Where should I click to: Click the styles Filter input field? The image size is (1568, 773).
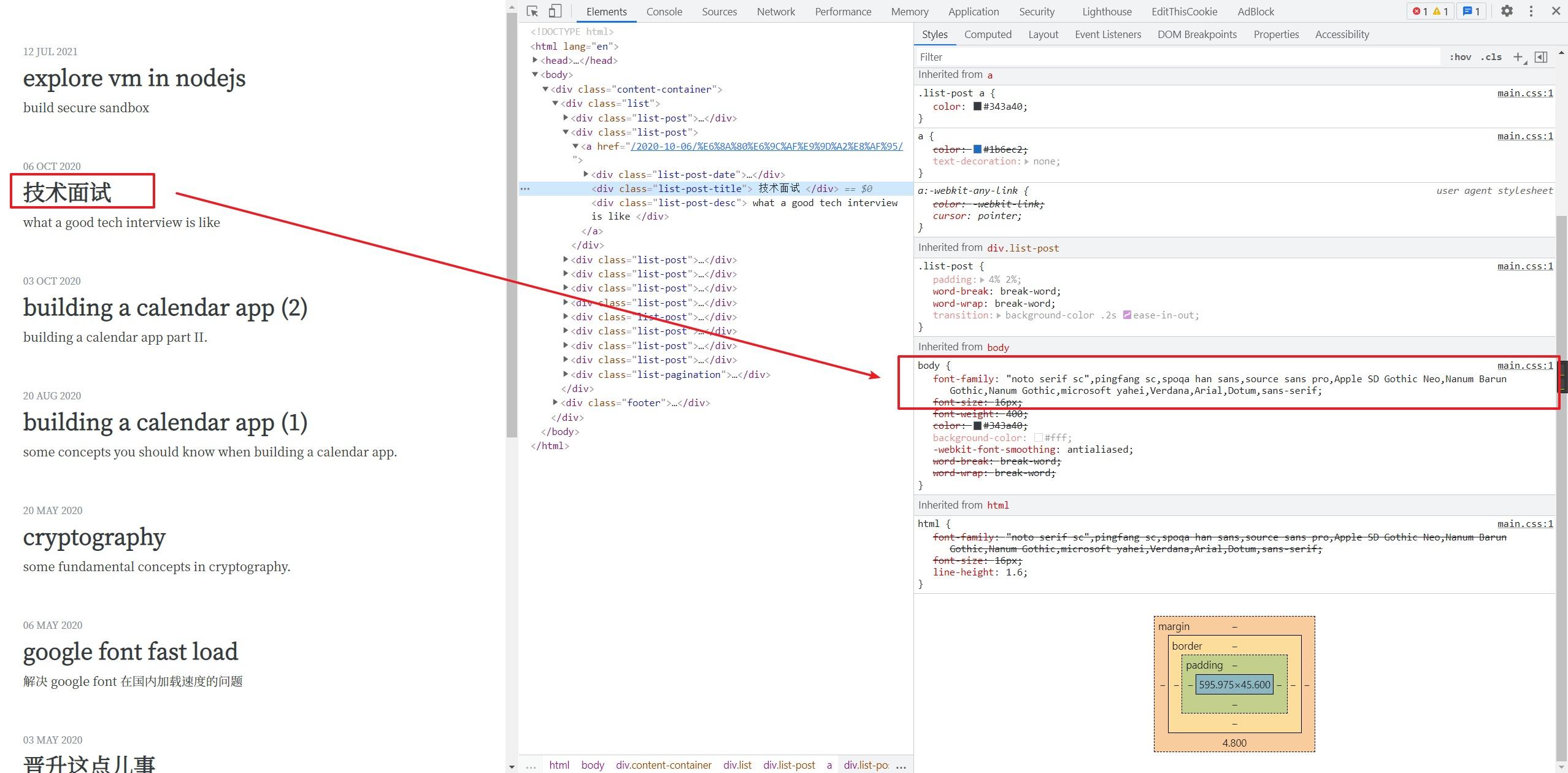(1178, 57)
